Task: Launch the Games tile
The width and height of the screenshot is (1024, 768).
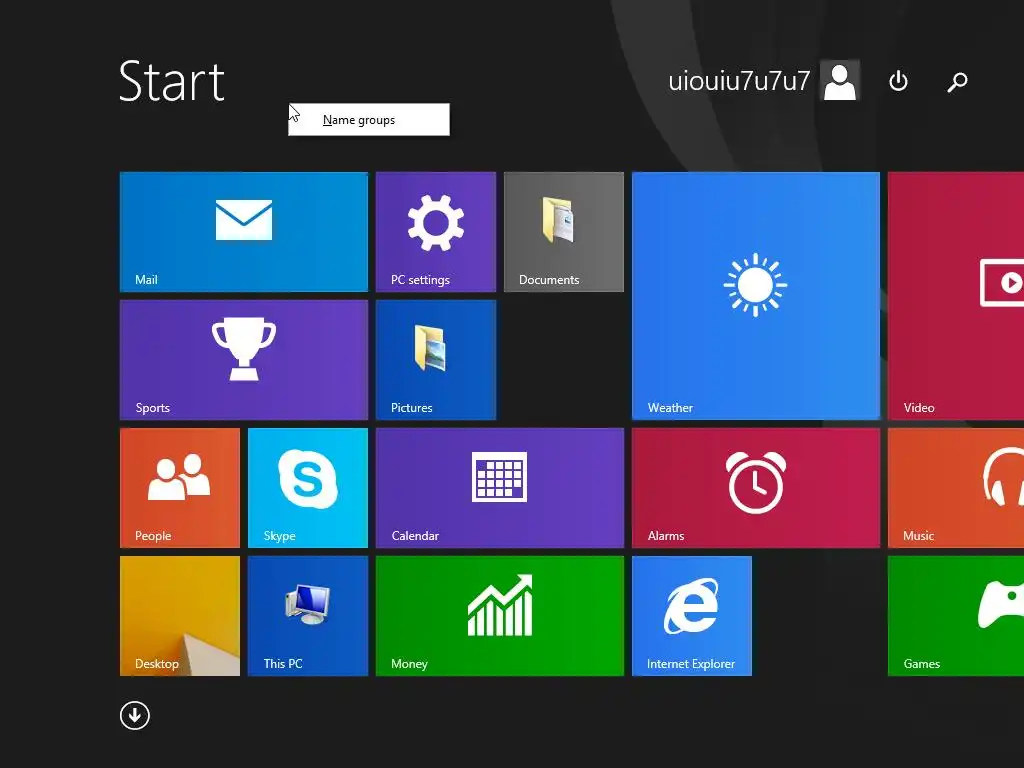Action: 956,616
